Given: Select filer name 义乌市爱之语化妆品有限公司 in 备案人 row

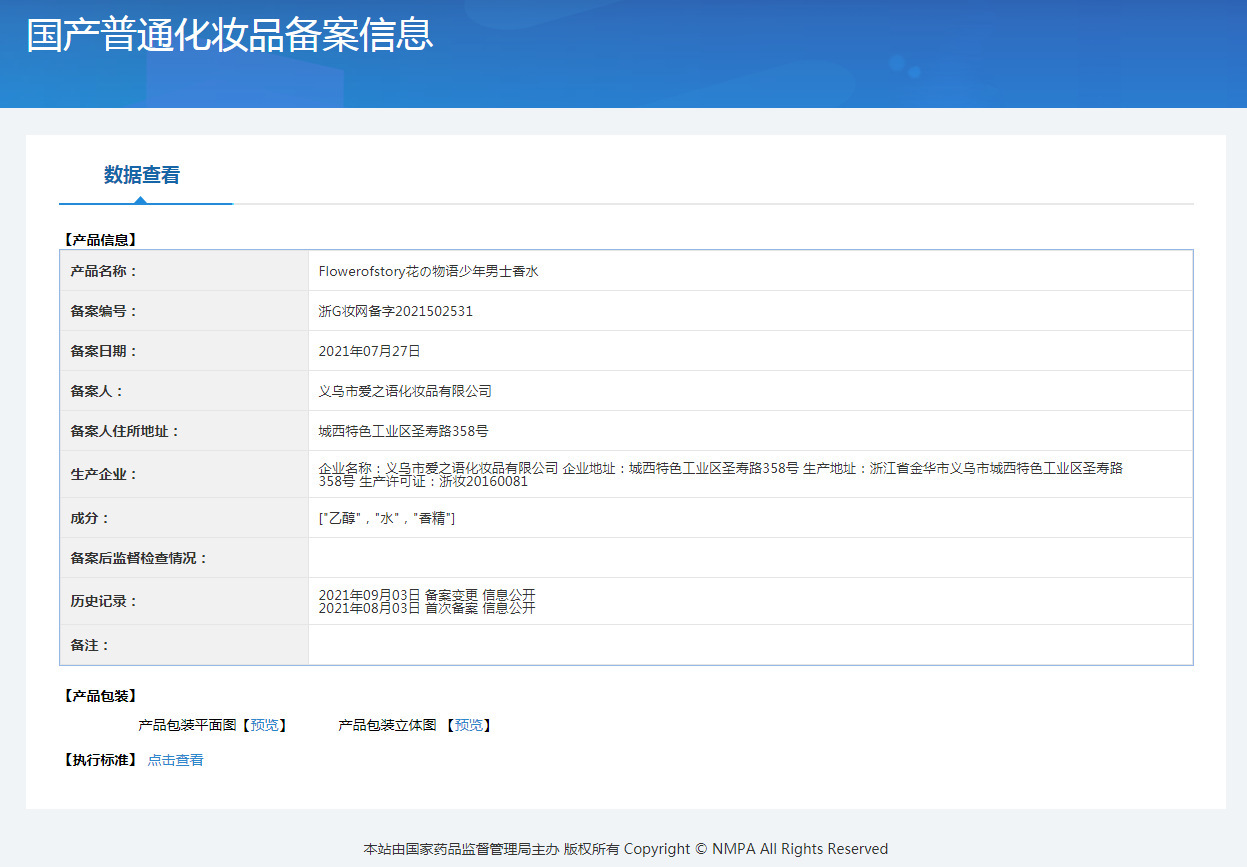Looking at the screenshot, I should pos(405,391).
